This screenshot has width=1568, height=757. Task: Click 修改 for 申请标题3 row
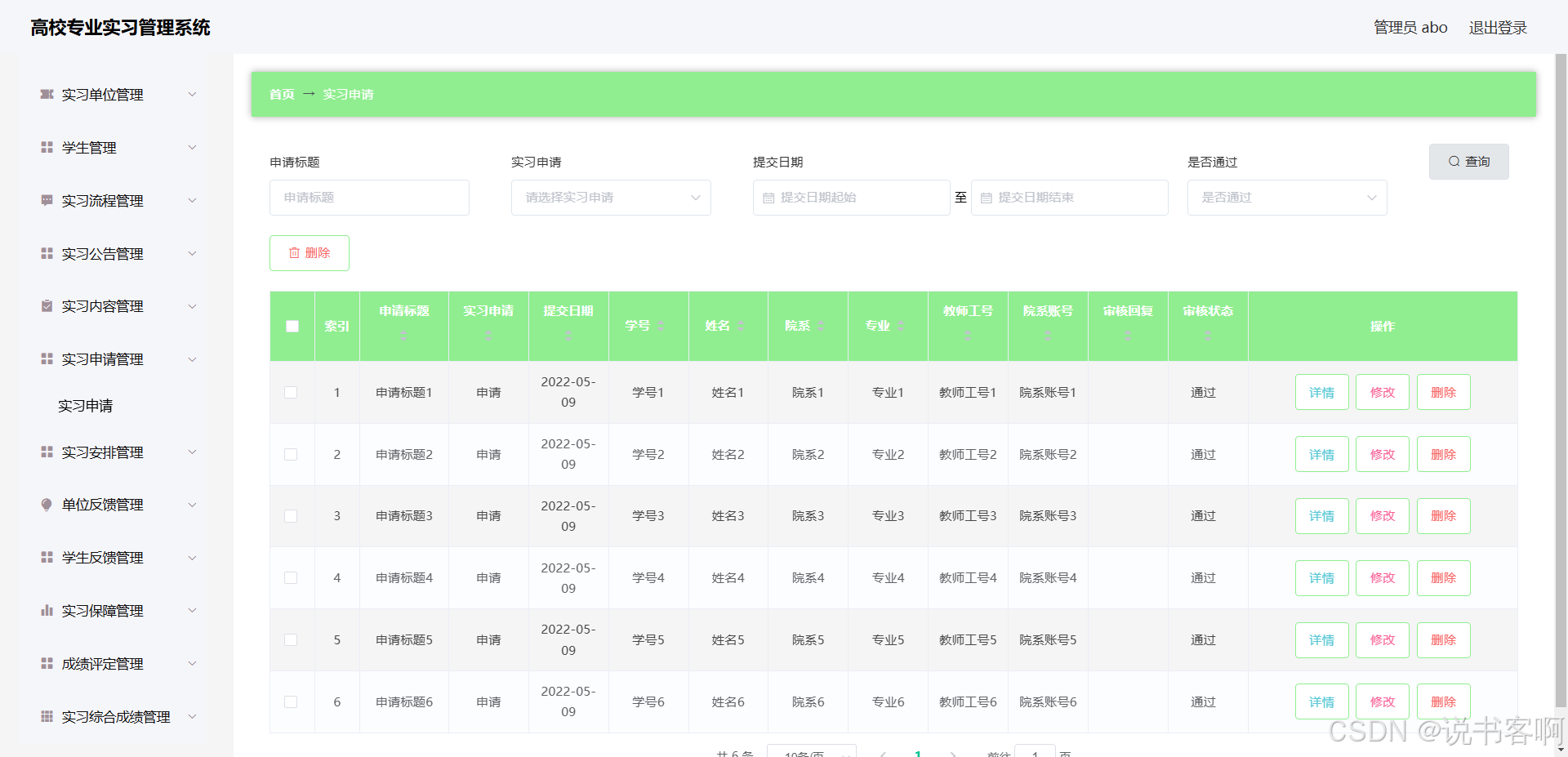pyautogui.click(x=1383, y=516)
